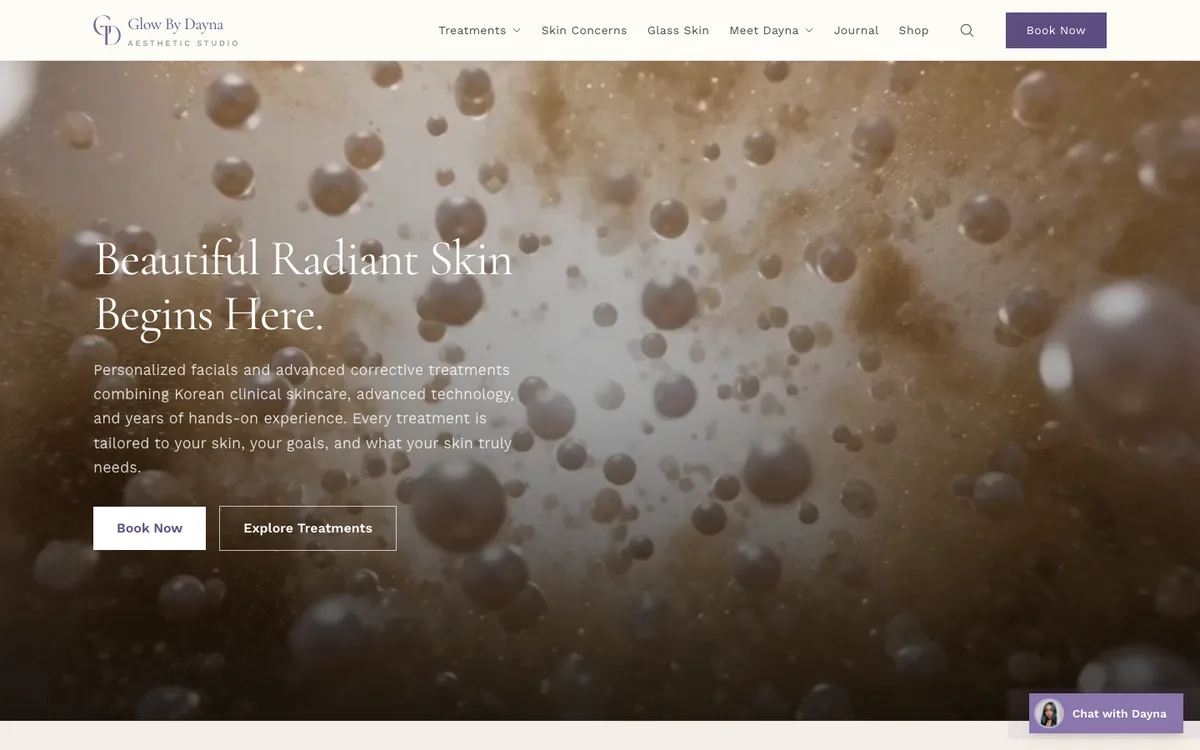
Task: Click the white Book Now hero button
Action: [x=150, y=528]
